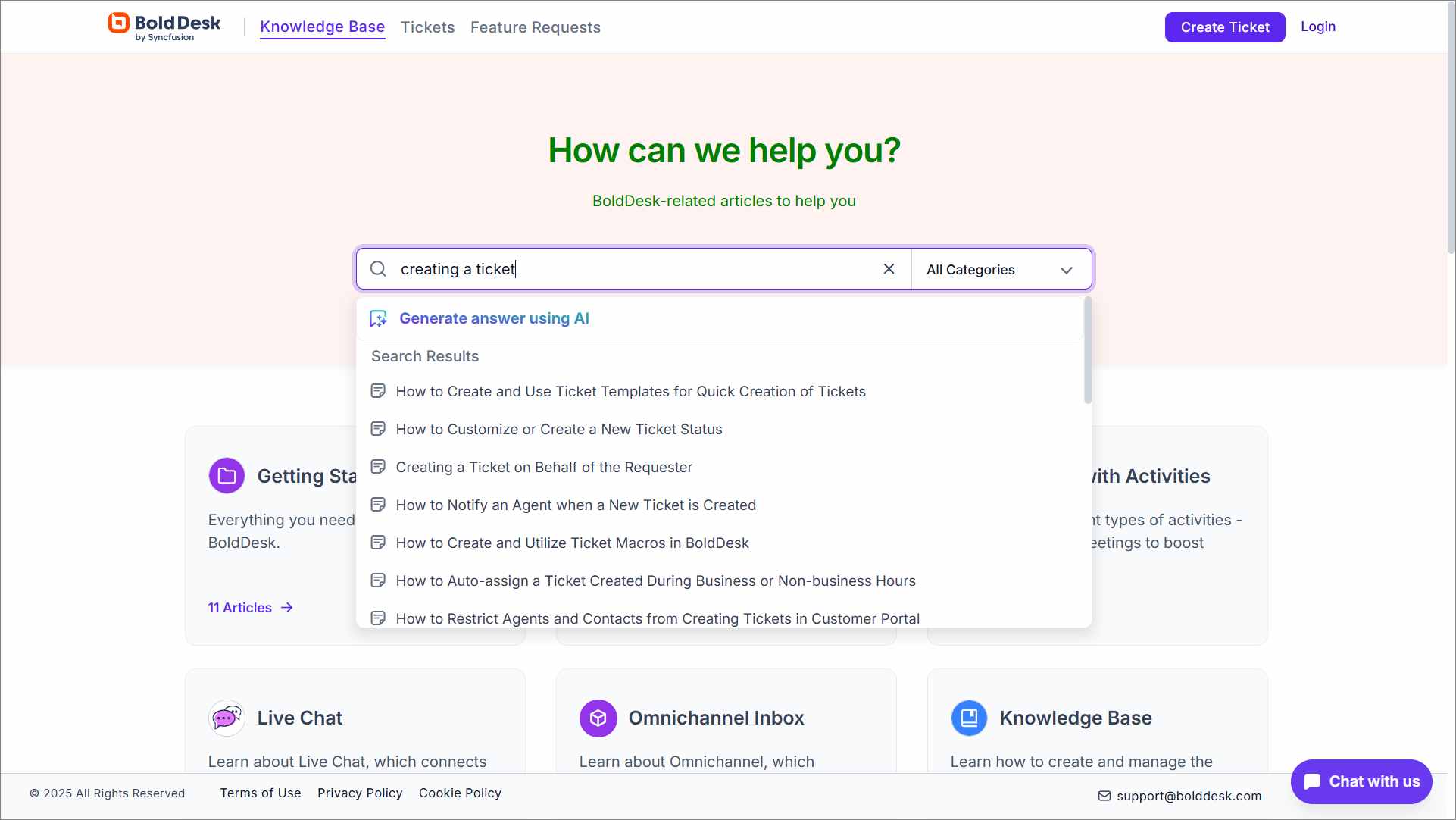1456x820 pixels.
Task: Select Generate answer using AI
Action: (x=494, y=318)
